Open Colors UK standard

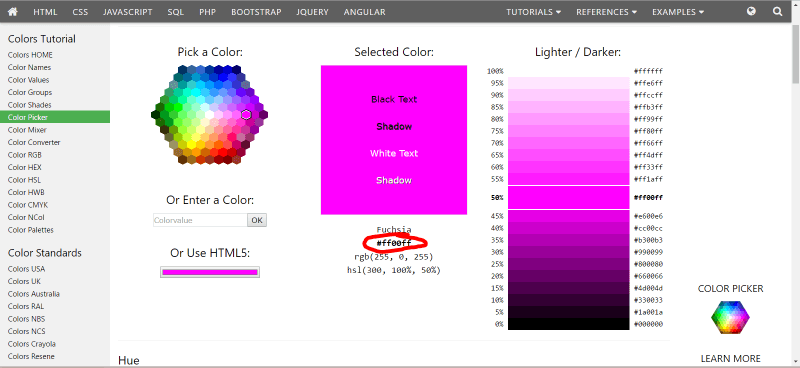[24, 282]
